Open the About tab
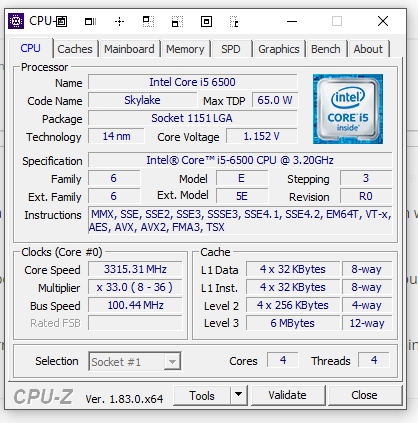Image resolution: width=418 pixels, height=423 pixels. coord(368,49)
